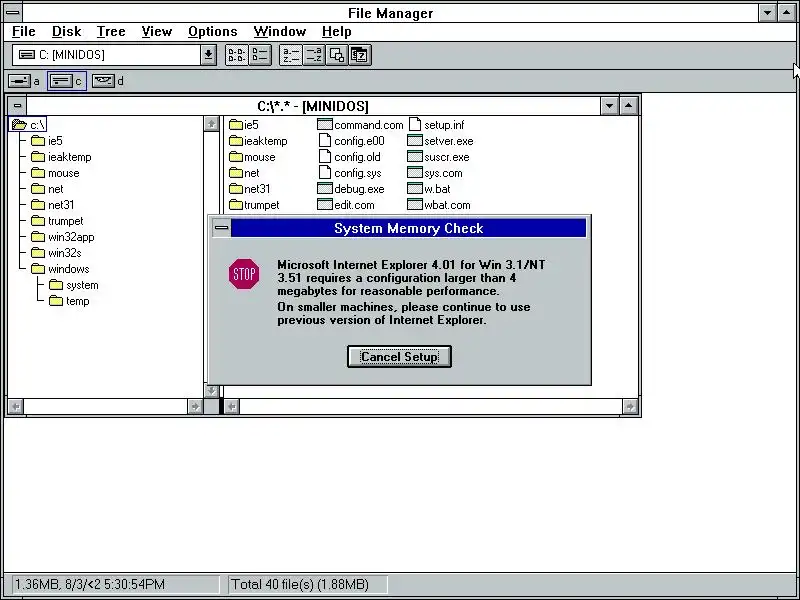The height and width of the screenshot is (600, 800).
Task: Open net31 folder in tree pane
Action: [x=53, y=205]
